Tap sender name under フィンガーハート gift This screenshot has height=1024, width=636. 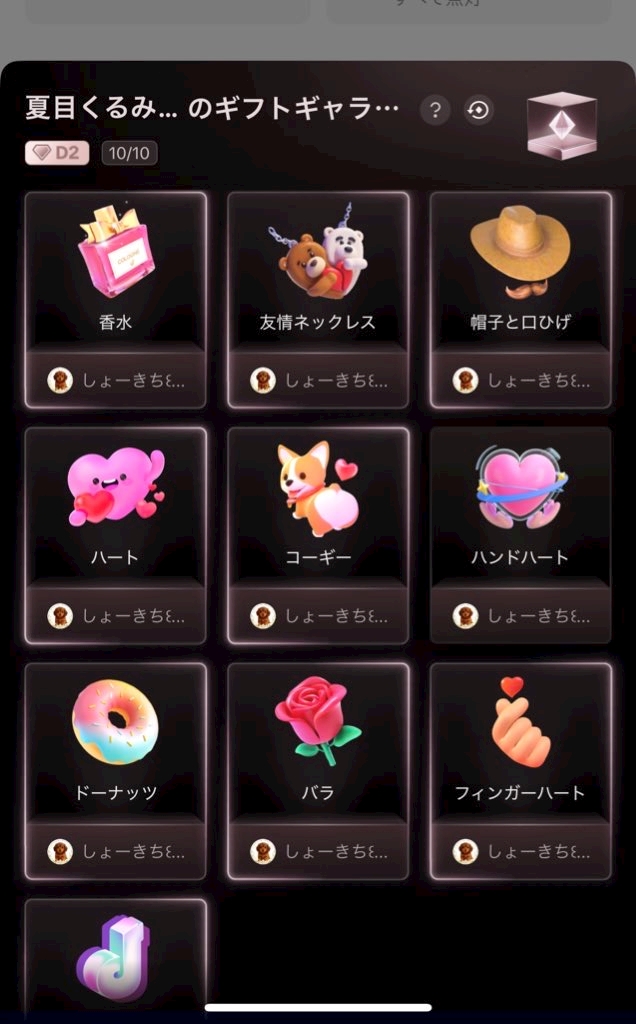[539, 851]
